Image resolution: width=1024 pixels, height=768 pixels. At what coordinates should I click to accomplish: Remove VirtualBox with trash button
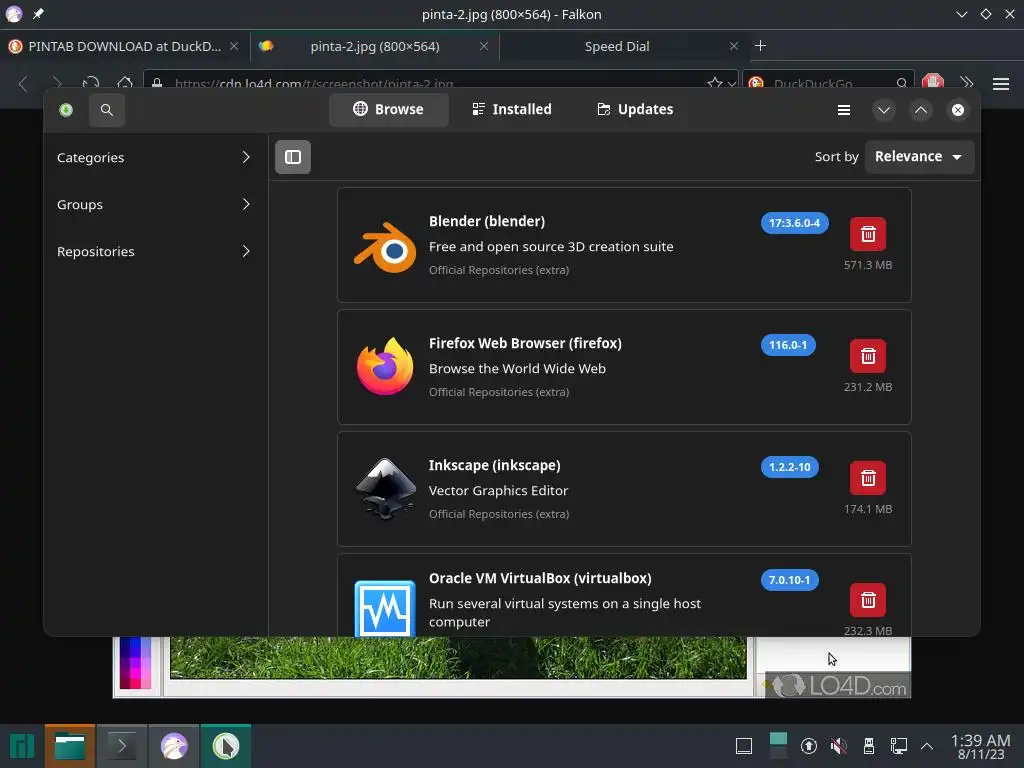point(867,600)
